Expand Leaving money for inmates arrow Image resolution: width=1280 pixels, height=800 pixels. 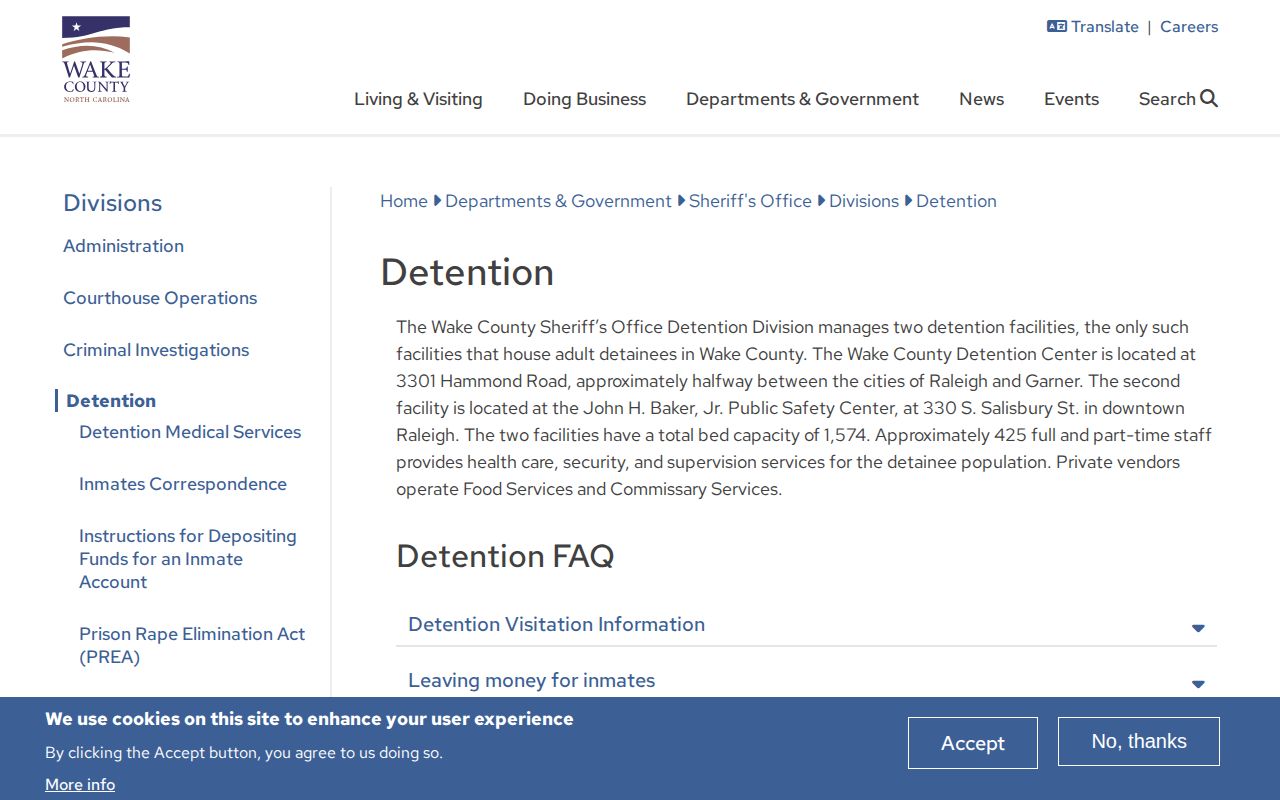[1198, 684]
